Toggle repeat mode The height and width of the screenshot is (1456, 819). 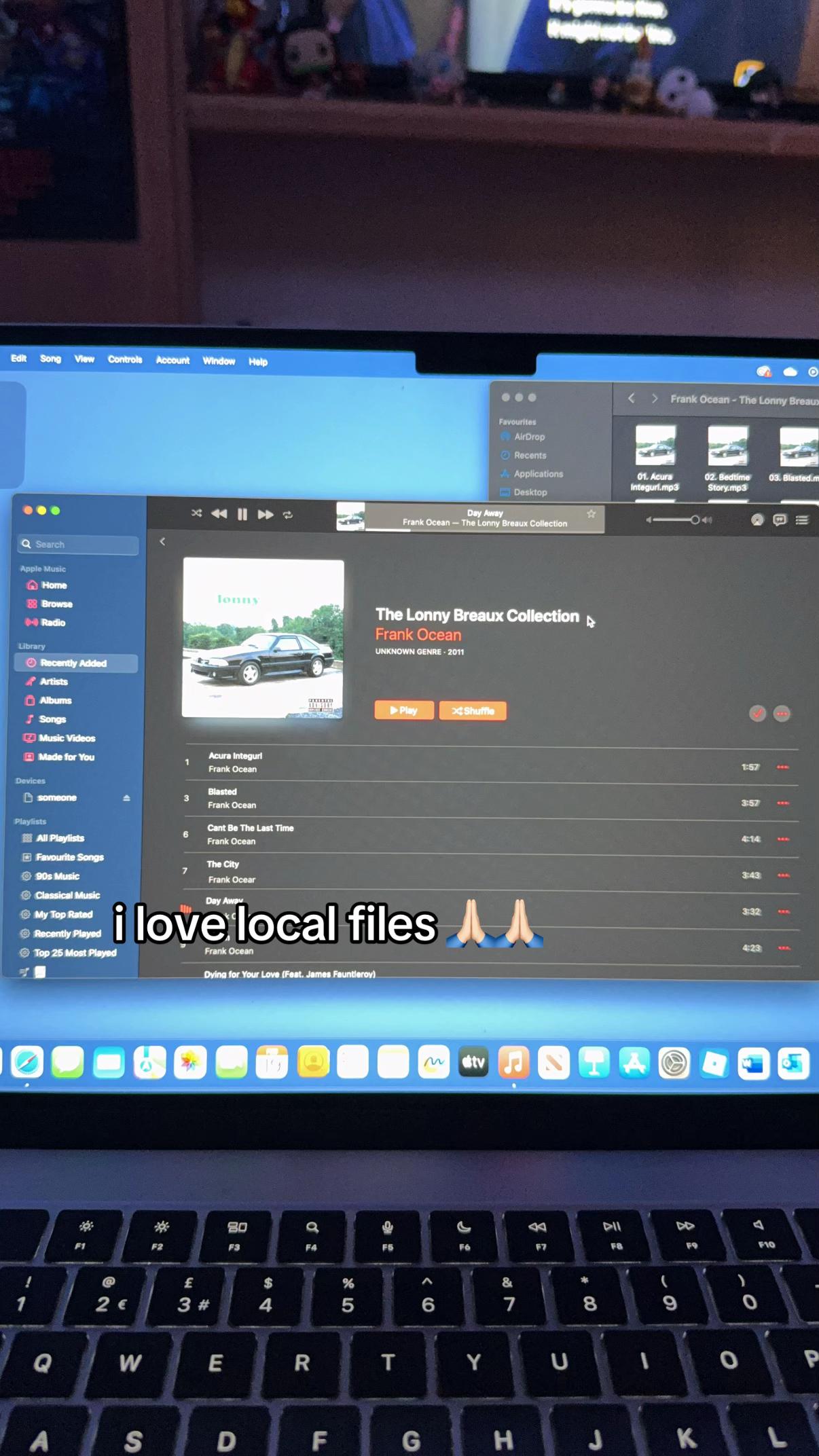point(288,515)
